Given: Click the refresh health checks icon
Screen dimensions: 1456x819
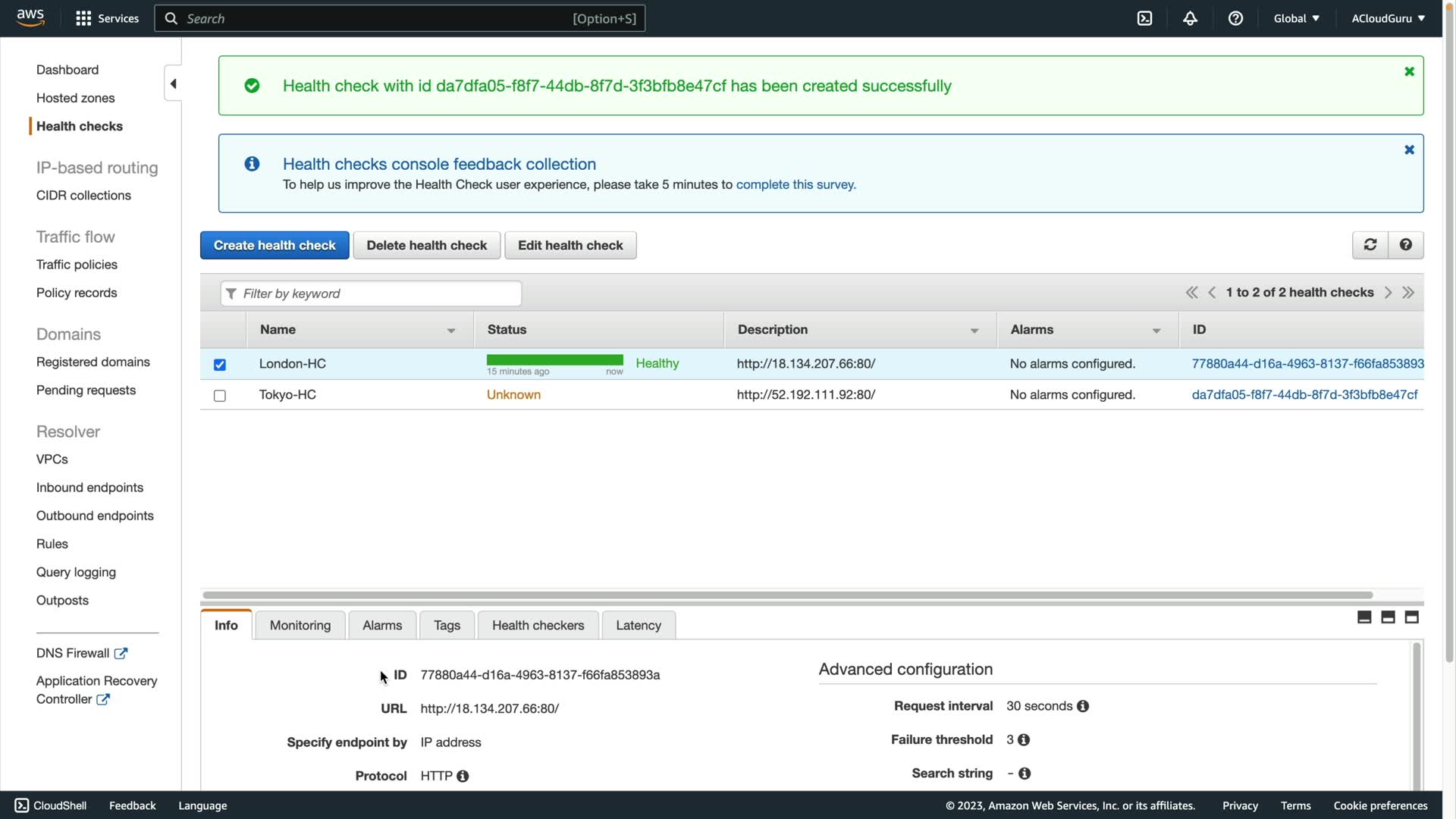Looking at the screenshot, I should coord(1370,245).
